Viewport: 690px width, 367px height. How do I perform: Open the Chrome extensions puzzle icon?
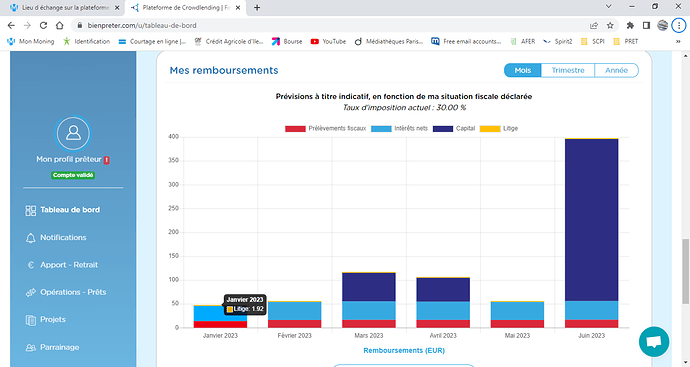pos(630,26)
